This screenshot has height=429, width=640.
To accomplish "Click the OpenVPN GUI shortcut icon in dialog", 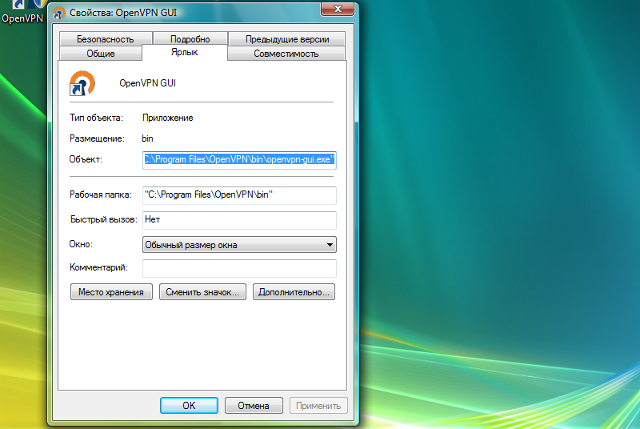I will [x=82, y=83].
